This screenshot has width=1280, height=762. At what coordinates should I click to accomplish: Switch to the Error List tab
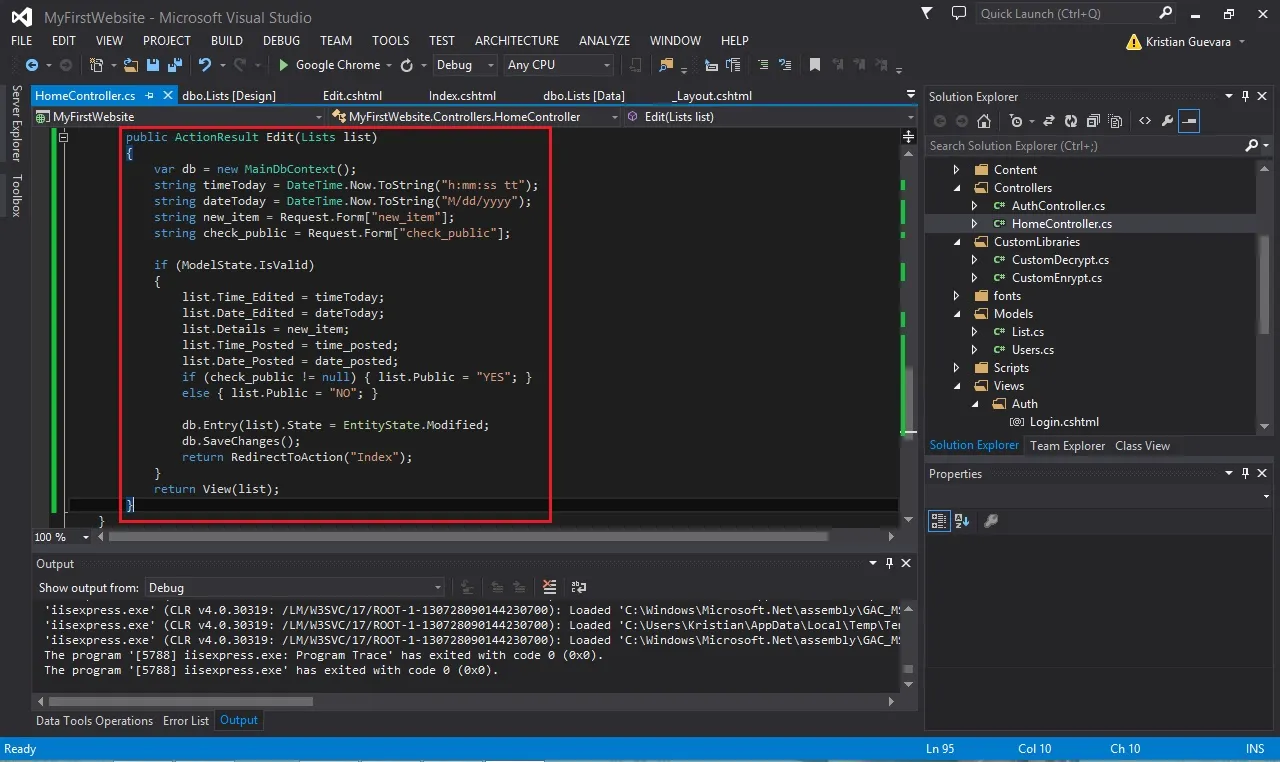point(186,721)
